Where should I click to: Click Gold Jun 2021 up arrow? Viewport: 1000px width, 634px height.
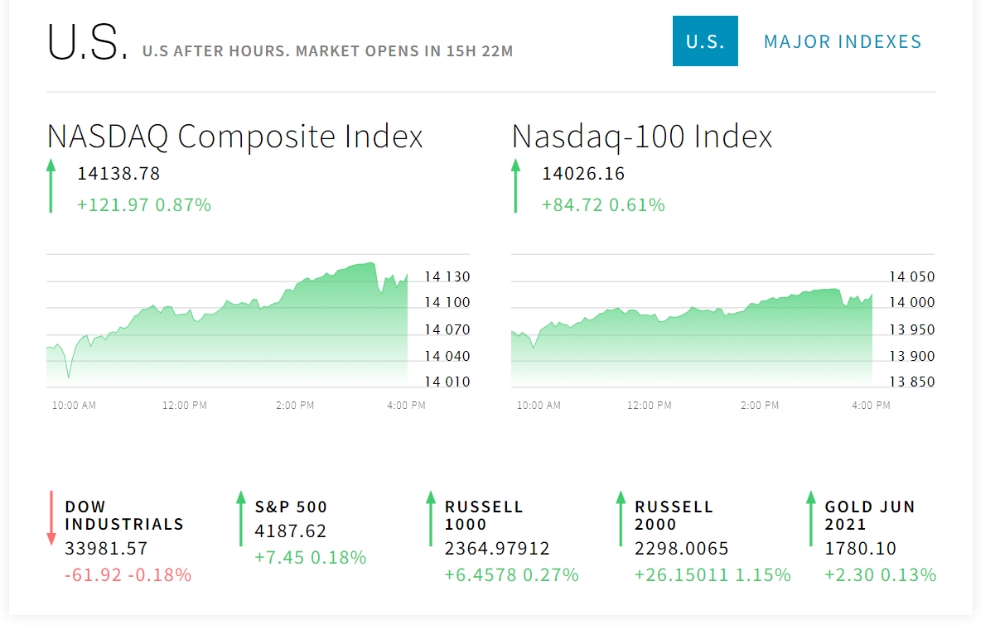(811, 518)
